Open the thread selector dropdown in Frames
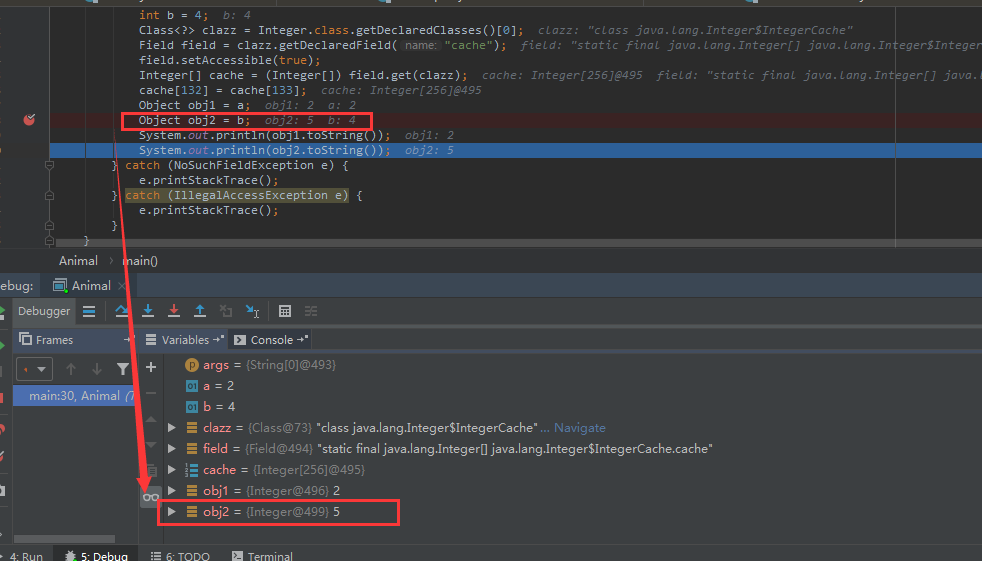 34,369
